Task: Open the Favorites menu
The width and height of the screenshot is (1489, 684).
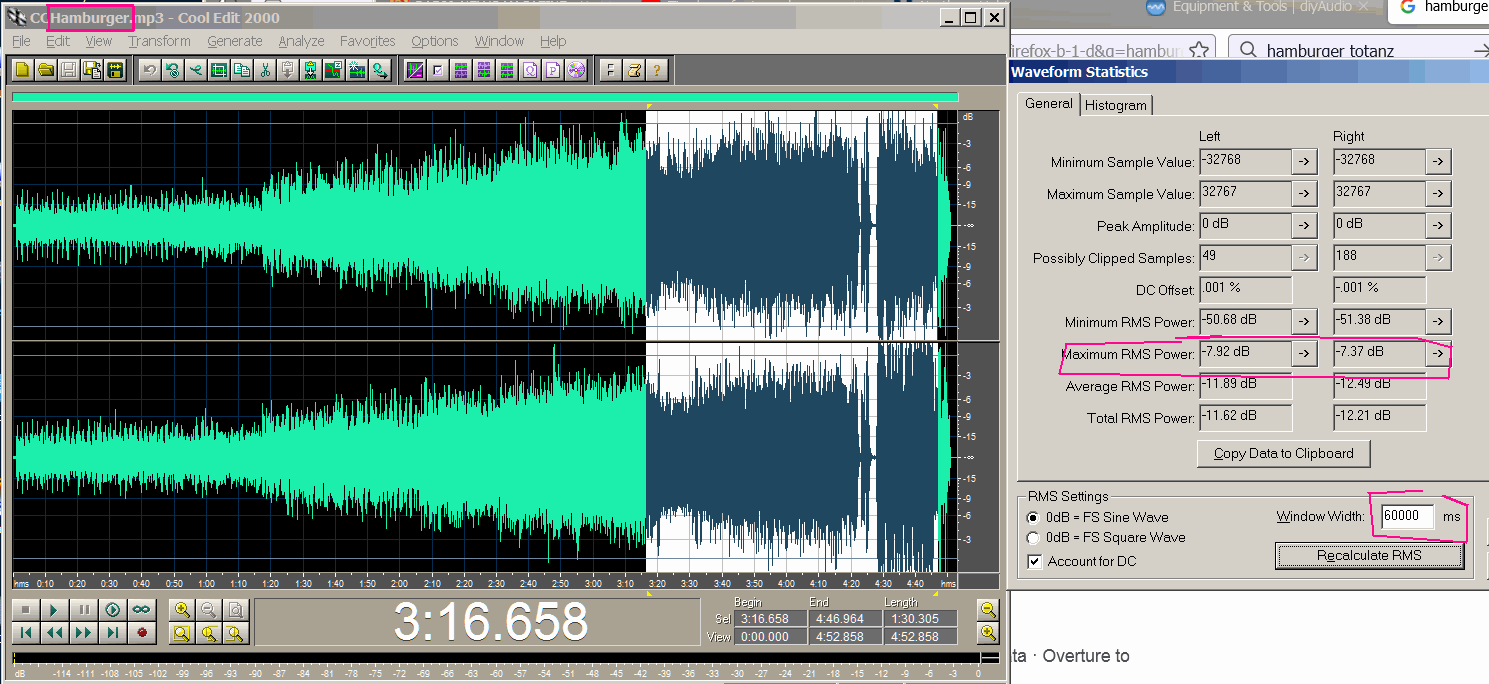Action: point(367,41)
